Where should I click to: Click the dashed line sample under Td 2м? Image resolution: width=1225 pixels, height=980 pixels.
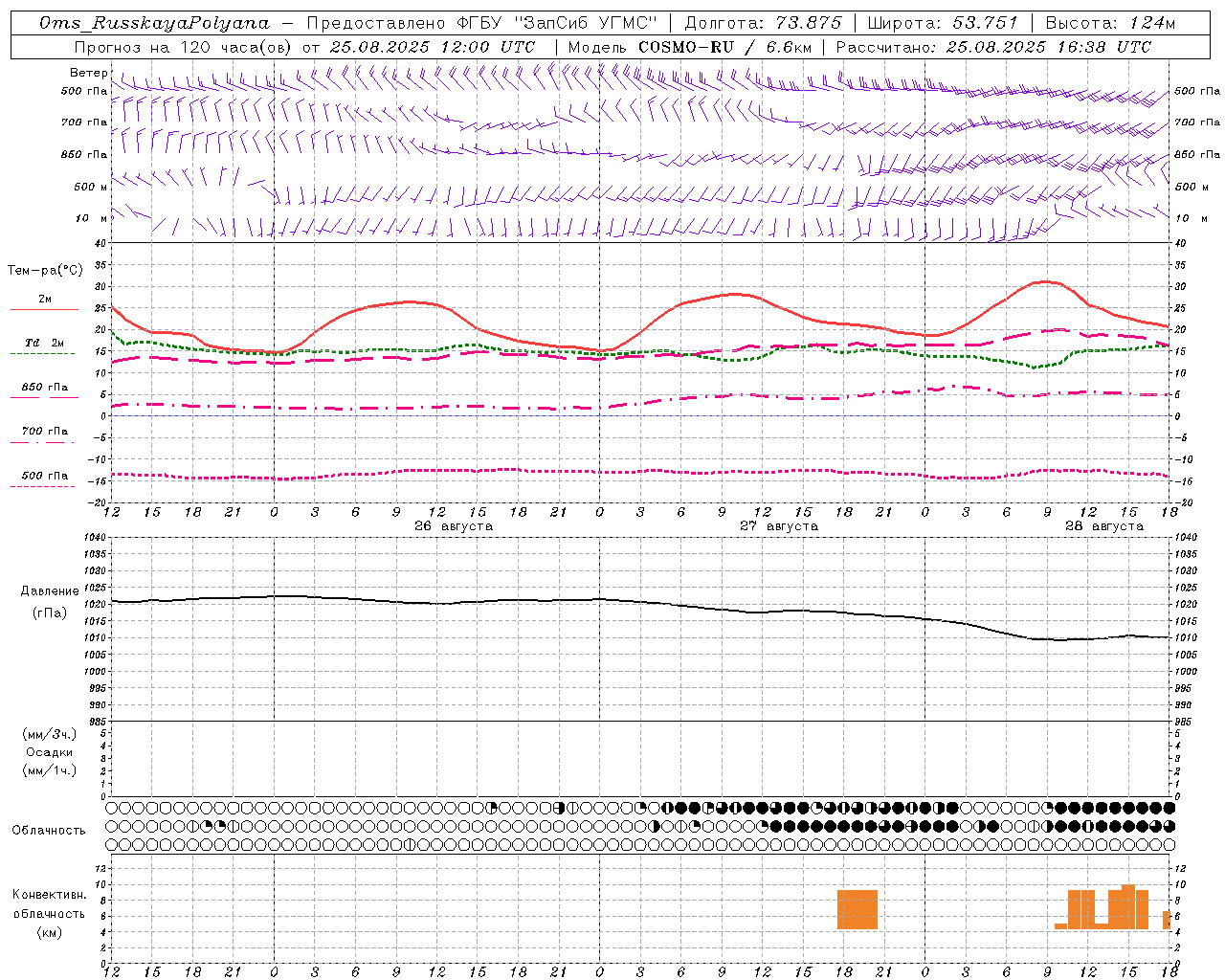(43, 353)
